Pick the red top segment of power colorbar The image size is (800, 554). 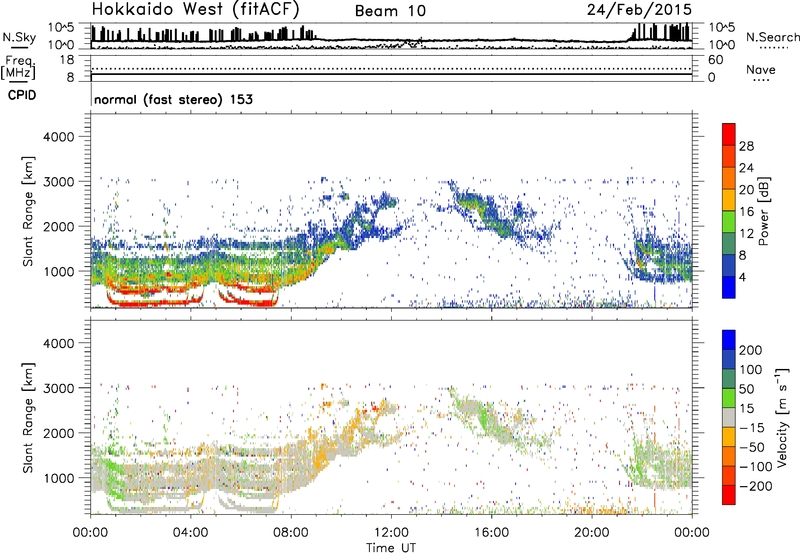pos(729,135)
